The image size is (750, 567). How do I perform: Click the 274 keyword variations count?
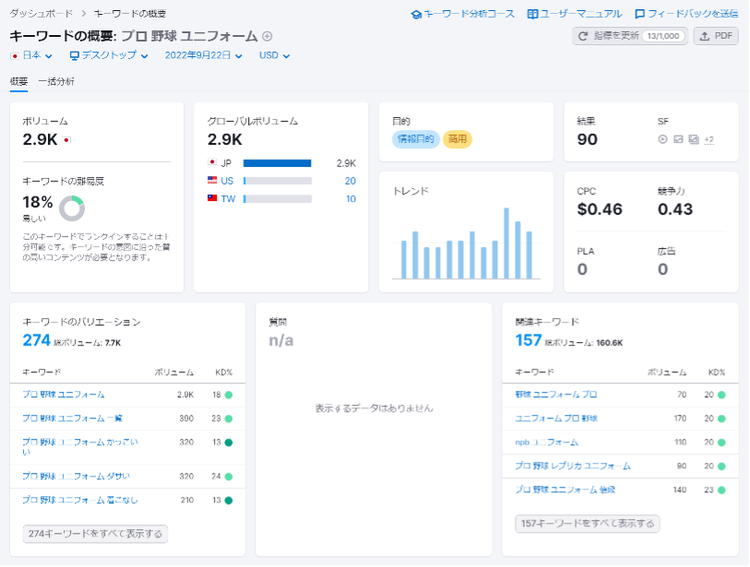click(36, 340)
